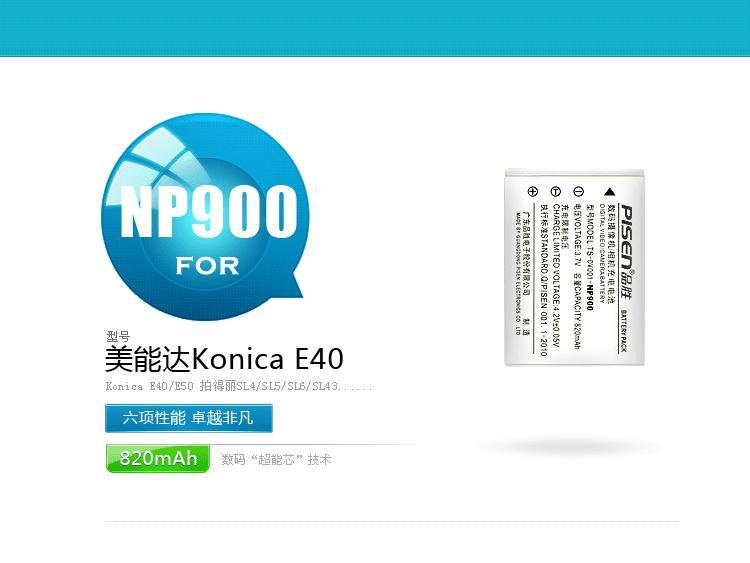
Task: Click the PISEN brand logo on battery
Action: coord(627,251)
